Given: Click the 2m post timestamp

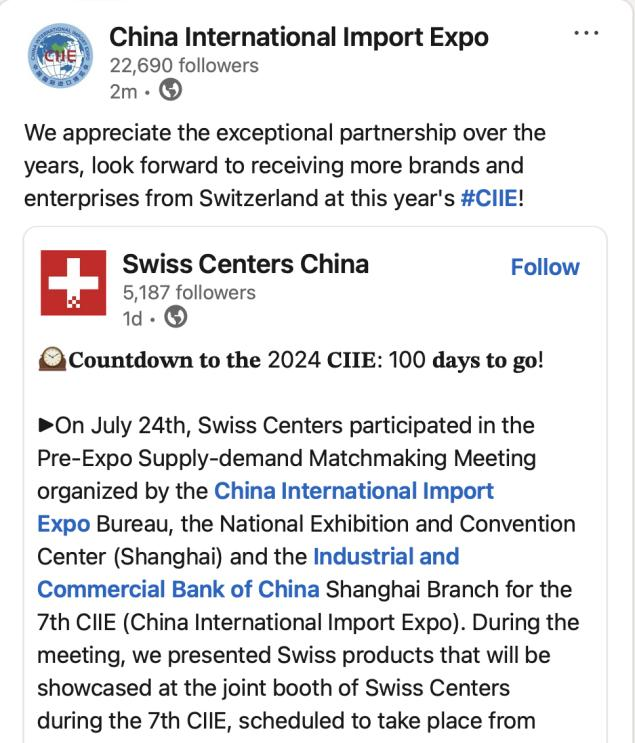Looking at the screenshot, I should [123, 91].
